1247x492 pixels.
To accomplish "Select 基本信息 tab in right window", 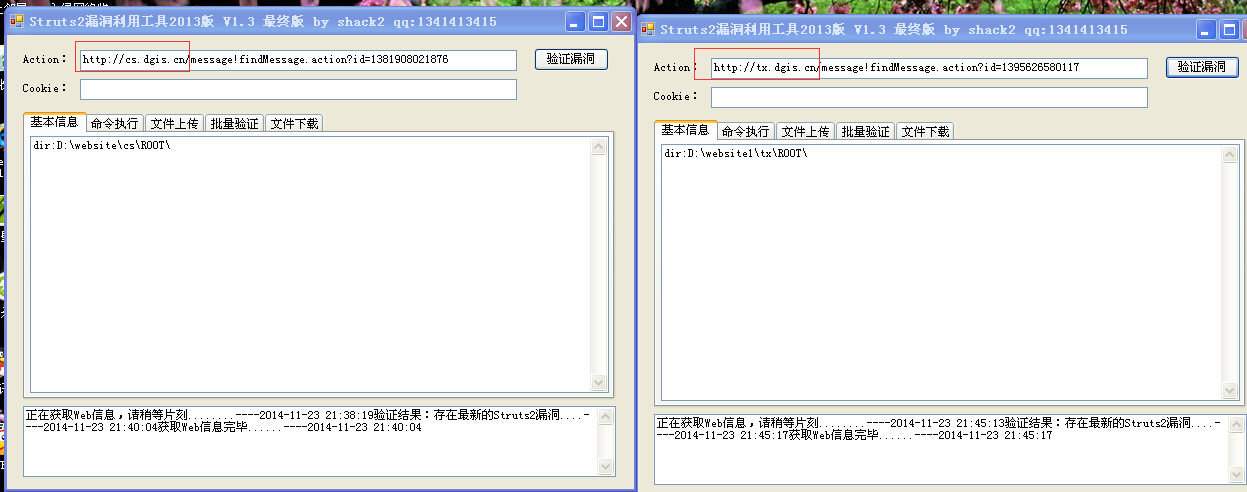I will (x=685, y=130).
